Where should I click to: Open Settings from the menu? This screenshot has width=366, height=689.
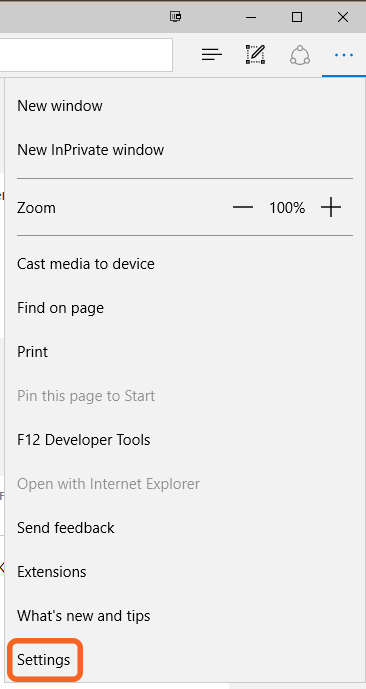click(43, 660)
